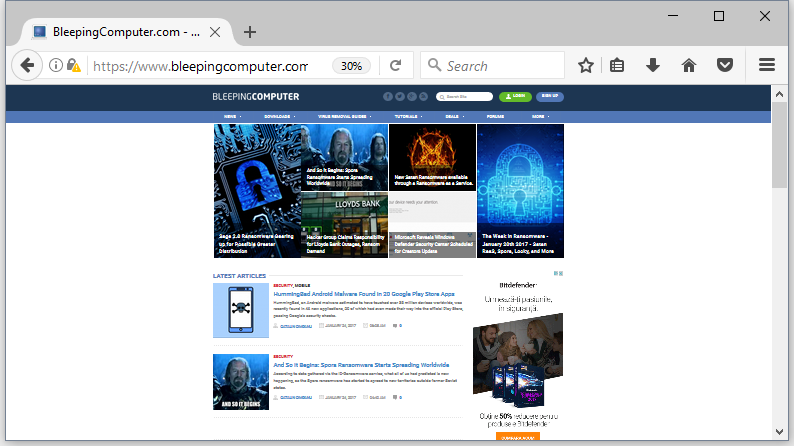Open the Firefox hamburger menu
Image resolution: width=794 pixels, height=446 pixels.
pos(767,66)
